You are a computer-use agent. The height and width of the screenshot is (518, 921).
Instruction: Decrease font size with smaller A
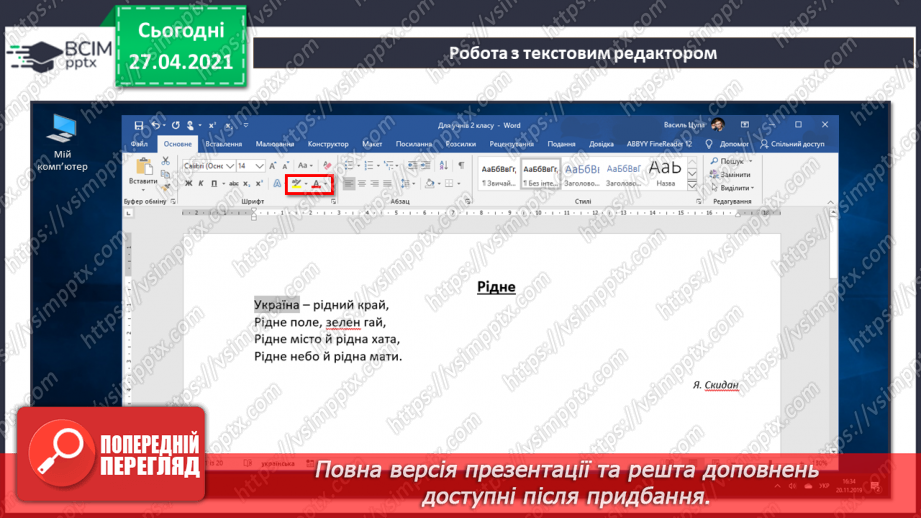[x=285, y=166]
